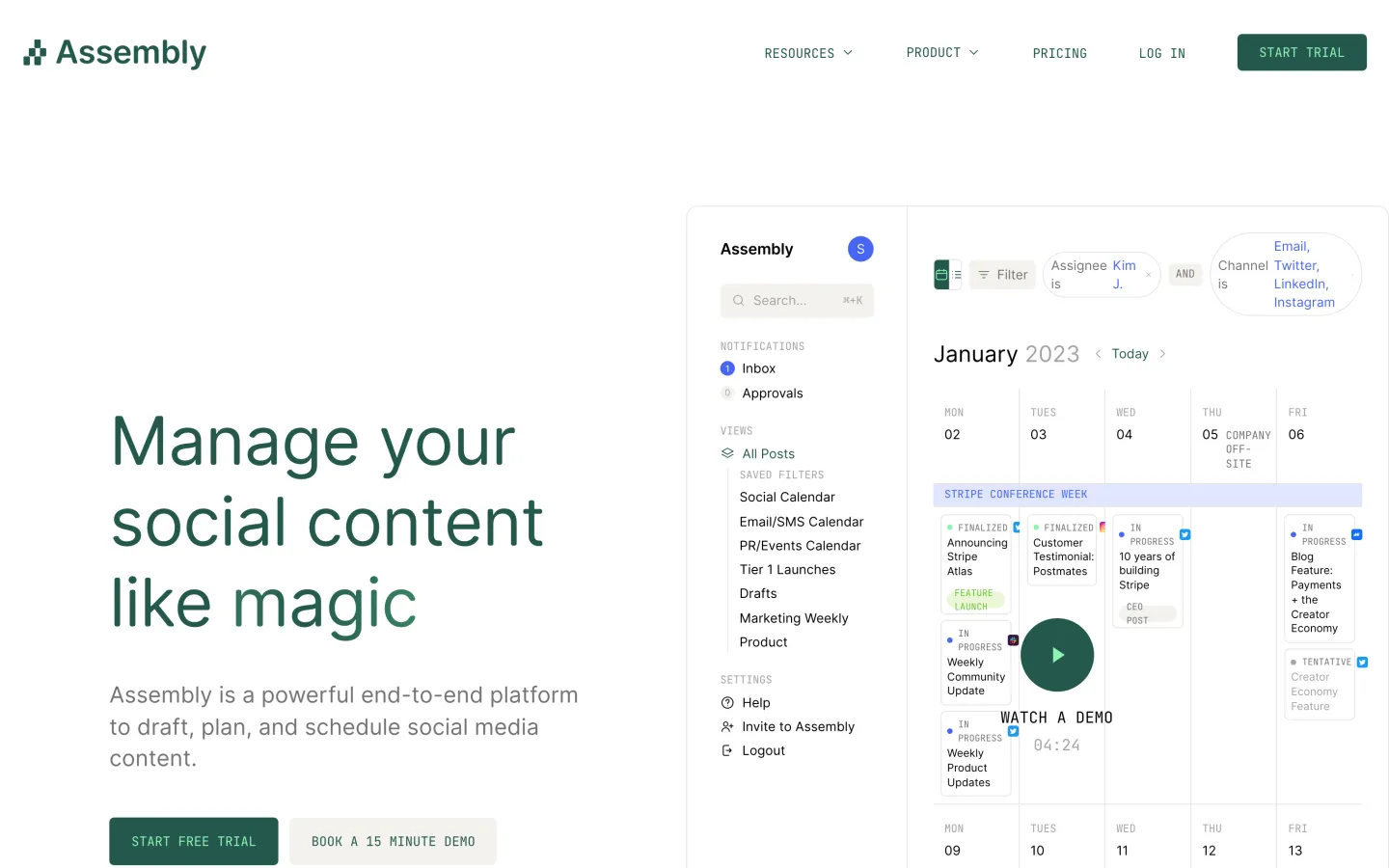
Task: Open Email/SMS Calendar saved filter
Action: tap(802, 522)
